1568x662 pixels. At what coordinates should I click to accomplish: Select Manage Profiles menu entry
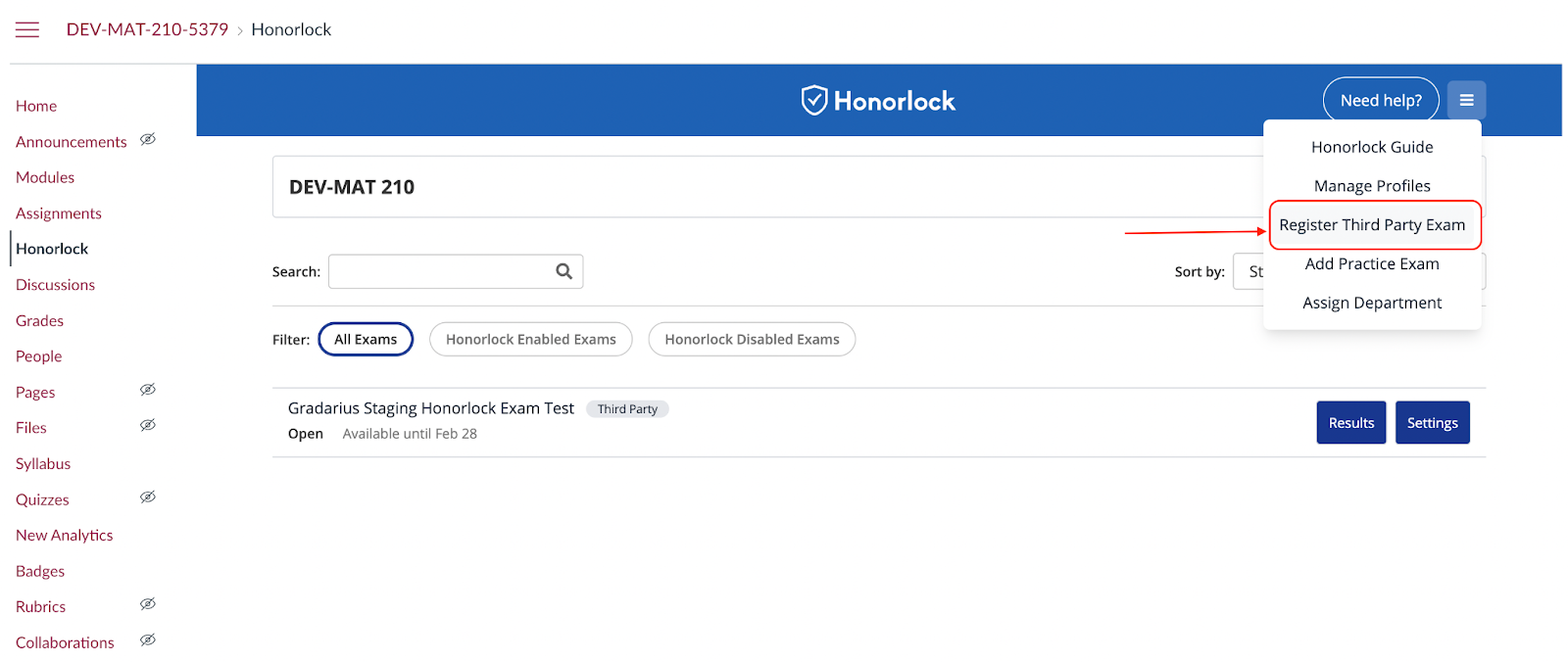point(1372,186)
